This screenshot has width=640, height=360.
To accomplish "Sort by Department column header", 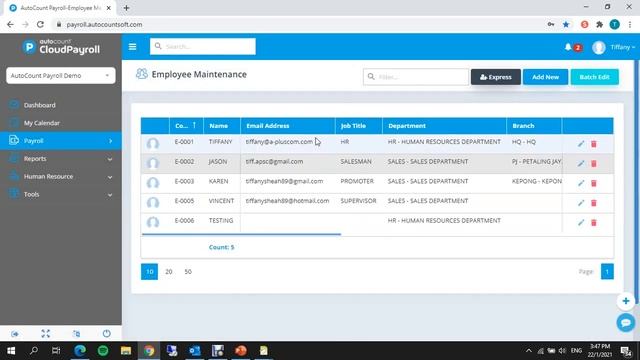I will 444,126.
